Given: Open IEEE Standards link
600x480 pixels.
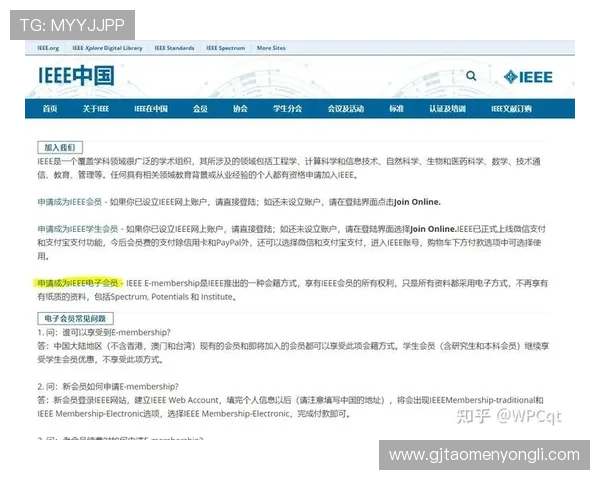Looking at the screenshot, I should (174, 48).
